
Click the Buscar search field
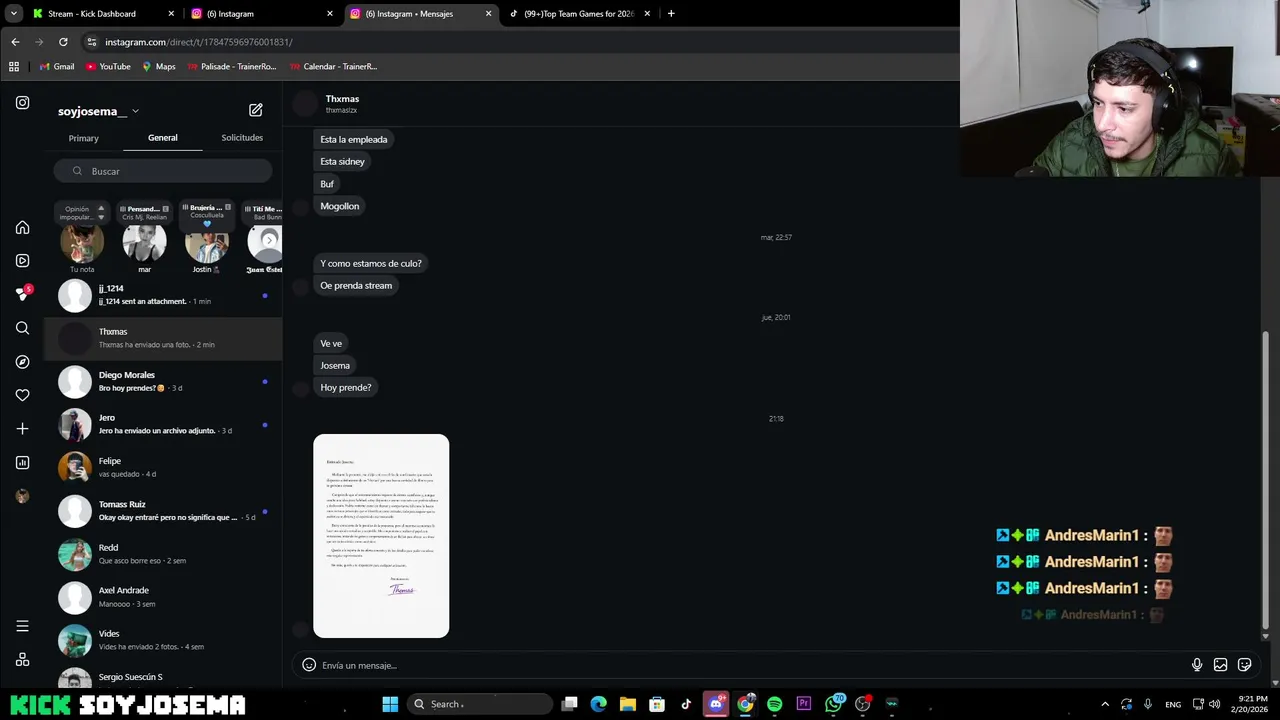(163, 171)
